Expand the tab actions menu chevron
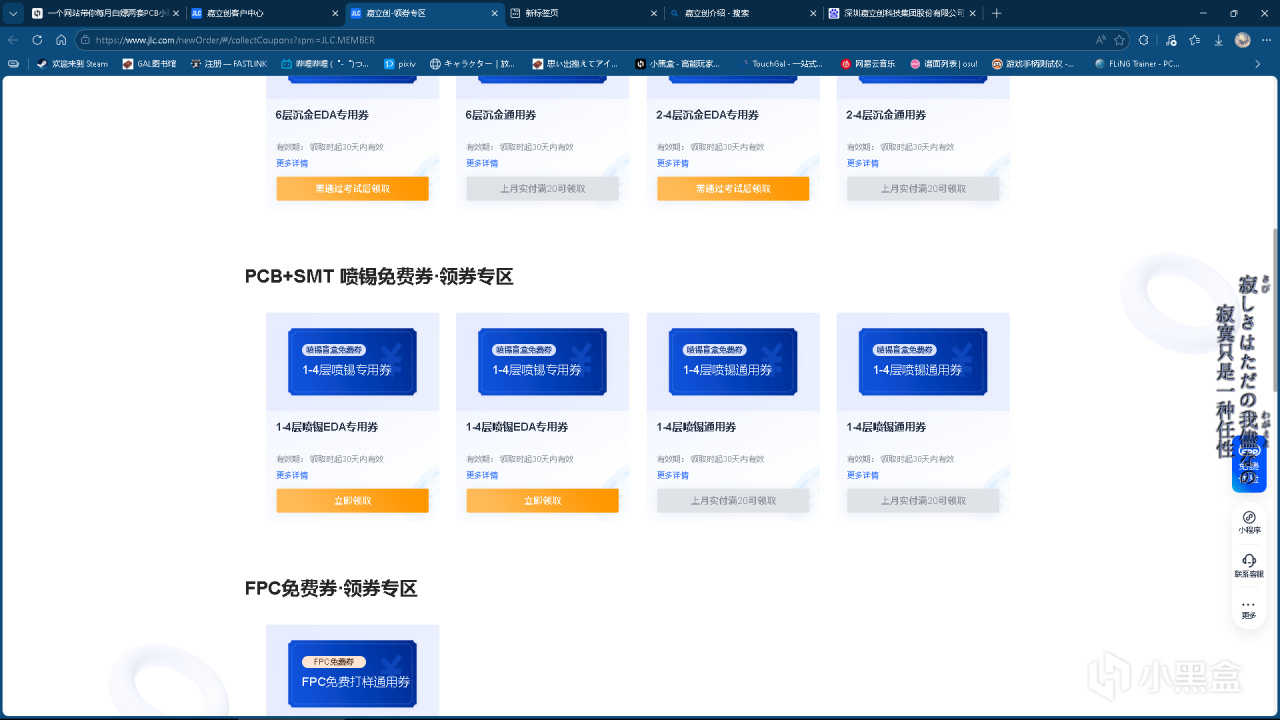 (x=13, y=13)
